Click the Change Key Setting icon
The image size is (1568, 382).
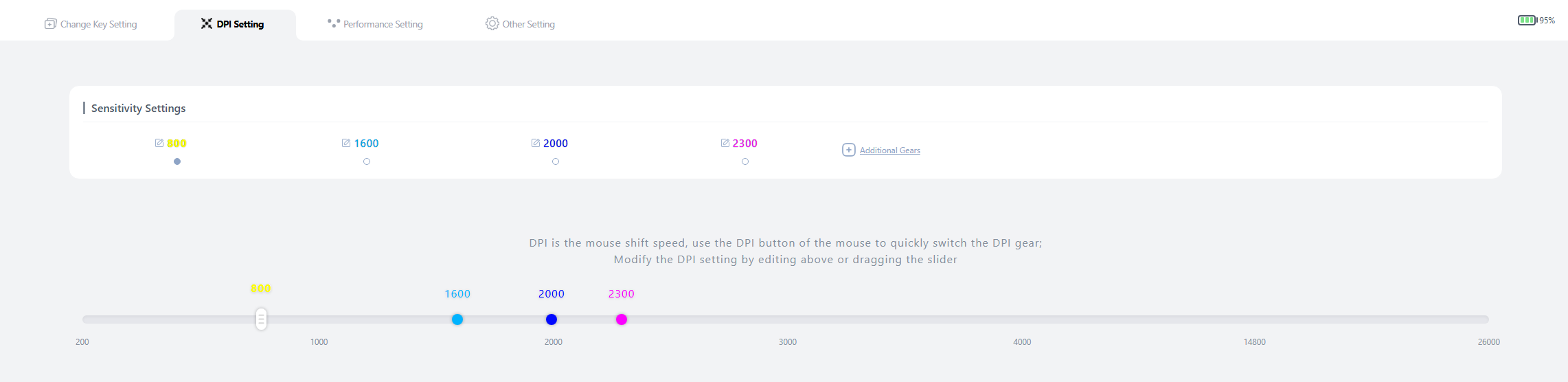tap(51, 24)
